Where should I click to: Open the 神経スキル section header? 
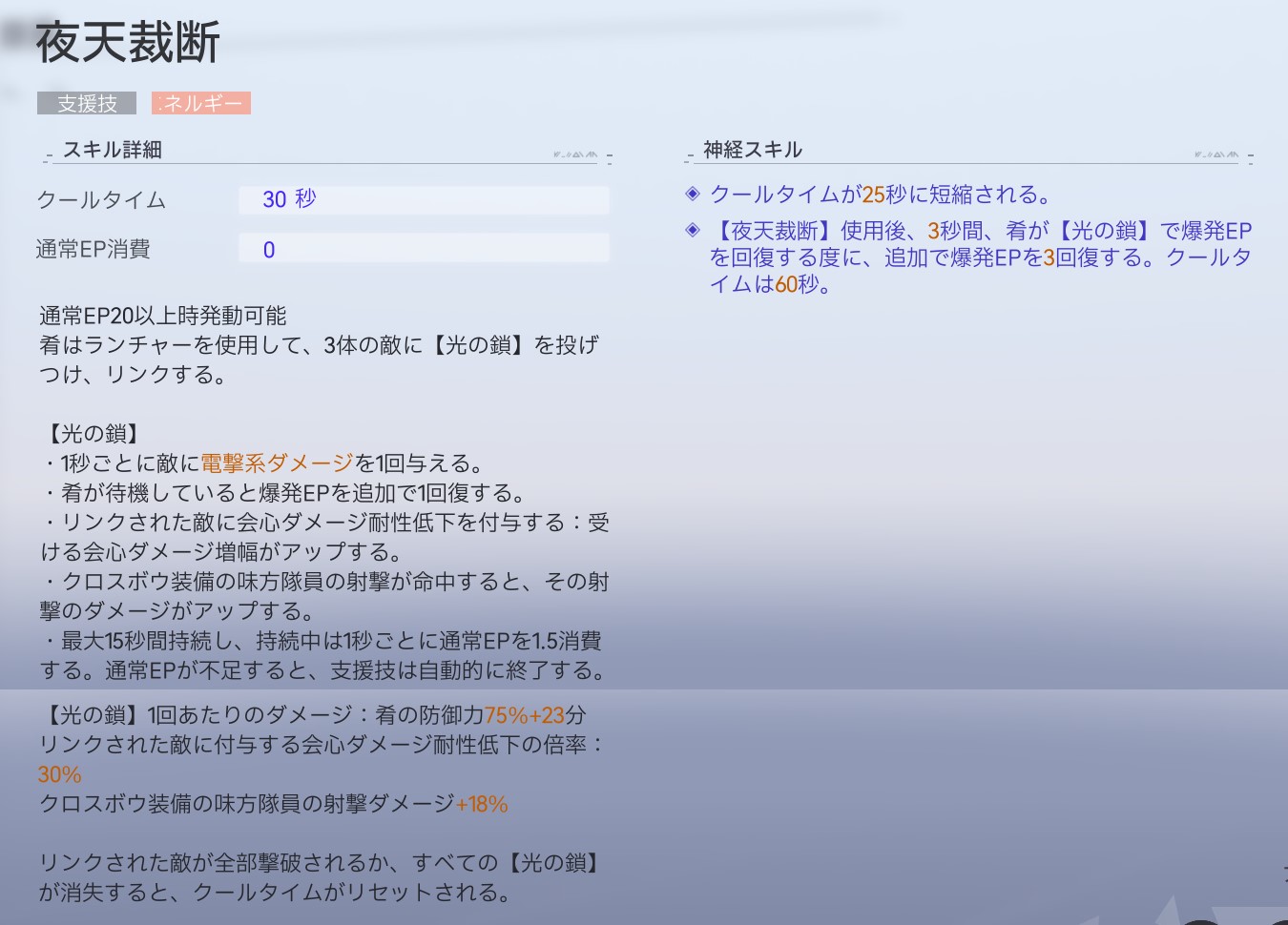pyautogui.click(x=753, y=150)
